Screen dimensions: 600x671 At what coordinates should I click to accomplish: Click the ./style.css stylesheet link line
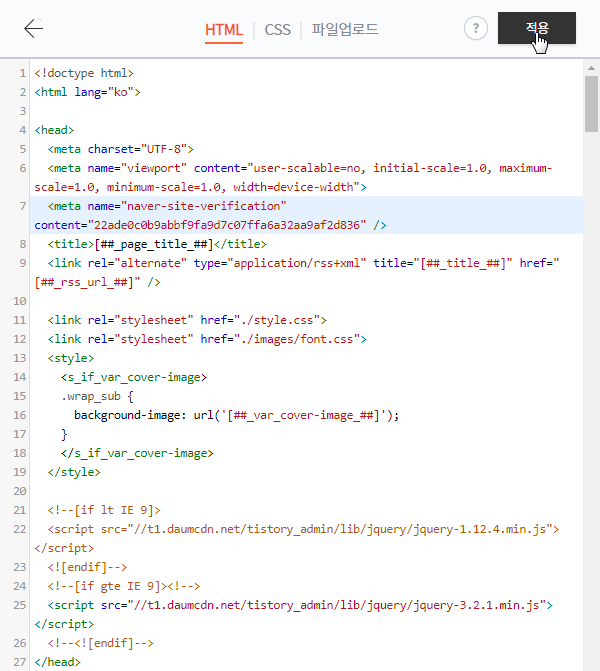[187, 320]
